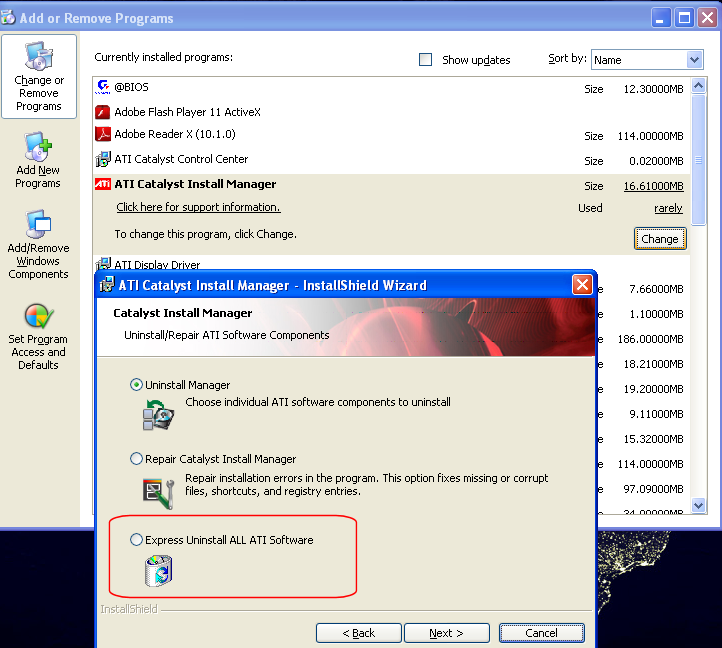Click the Next button in wizard
Screen dimensions: 722x648
pyautogui.click(x=447, y=633)
